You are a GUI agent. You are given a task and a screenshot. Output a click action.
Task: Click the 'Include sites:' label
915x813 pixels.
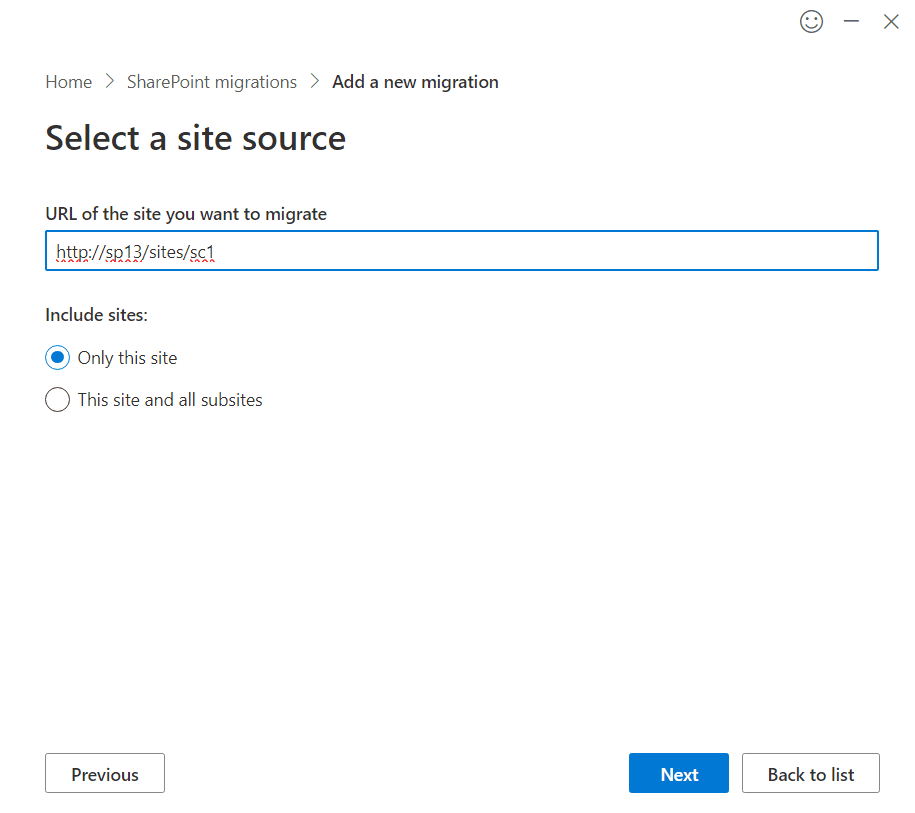(96, 315)
